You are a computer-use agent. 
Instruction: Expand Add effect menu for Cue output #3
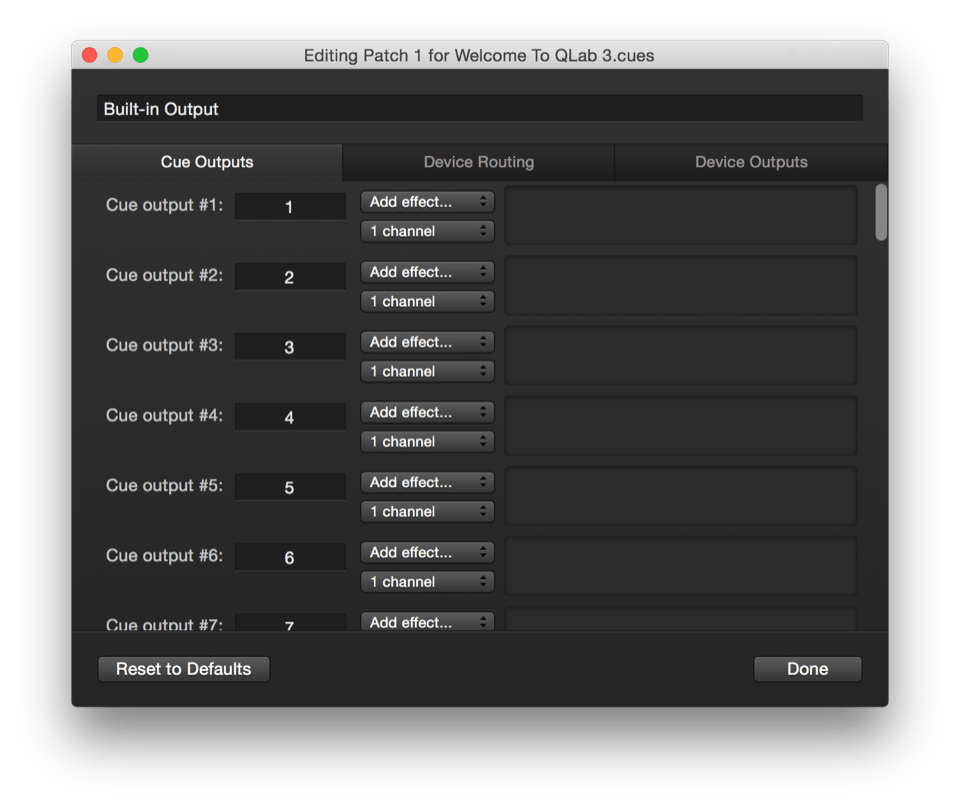(x=427, y=342)
